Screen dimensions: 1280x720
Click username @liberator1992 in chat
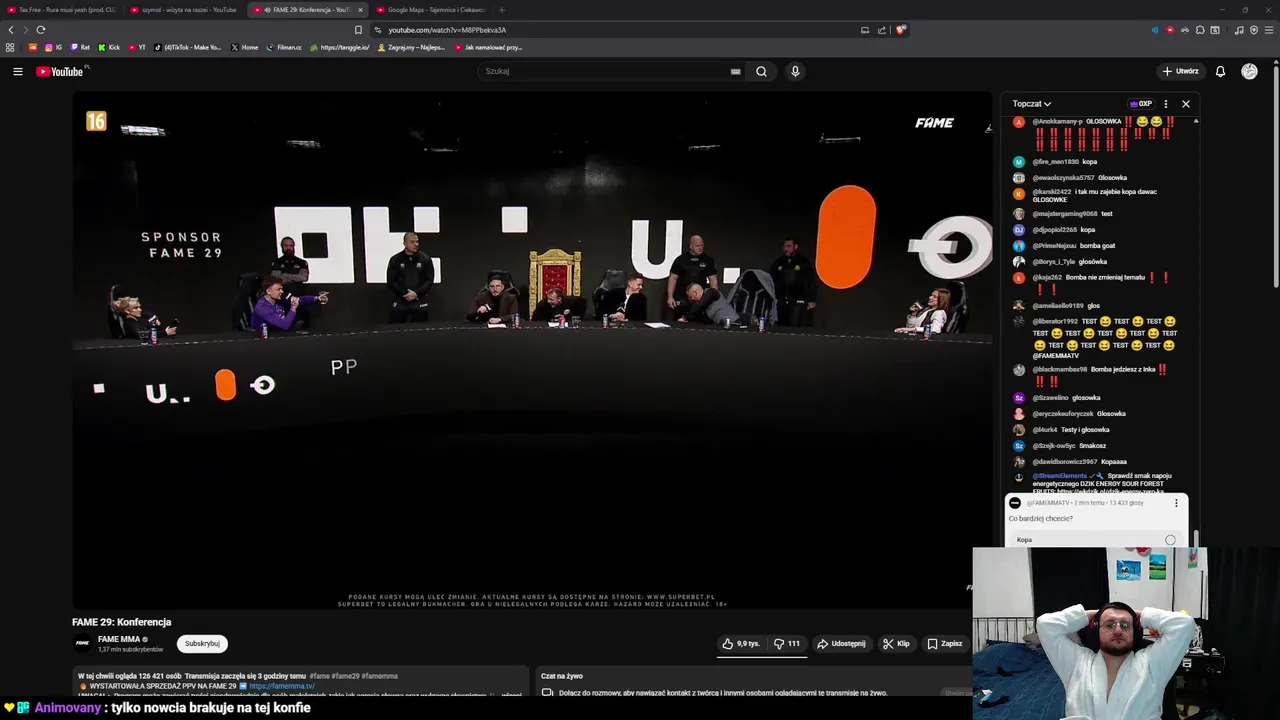point(1055,321)
